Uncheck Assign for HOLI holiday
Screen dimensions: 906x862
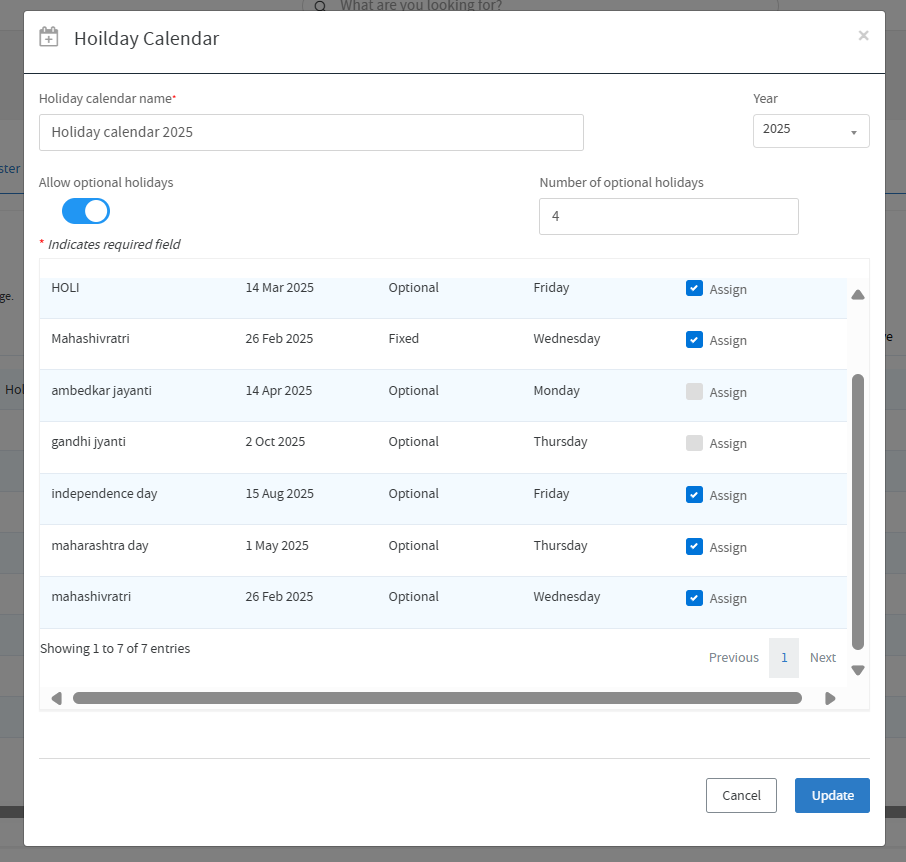(694, 288)
